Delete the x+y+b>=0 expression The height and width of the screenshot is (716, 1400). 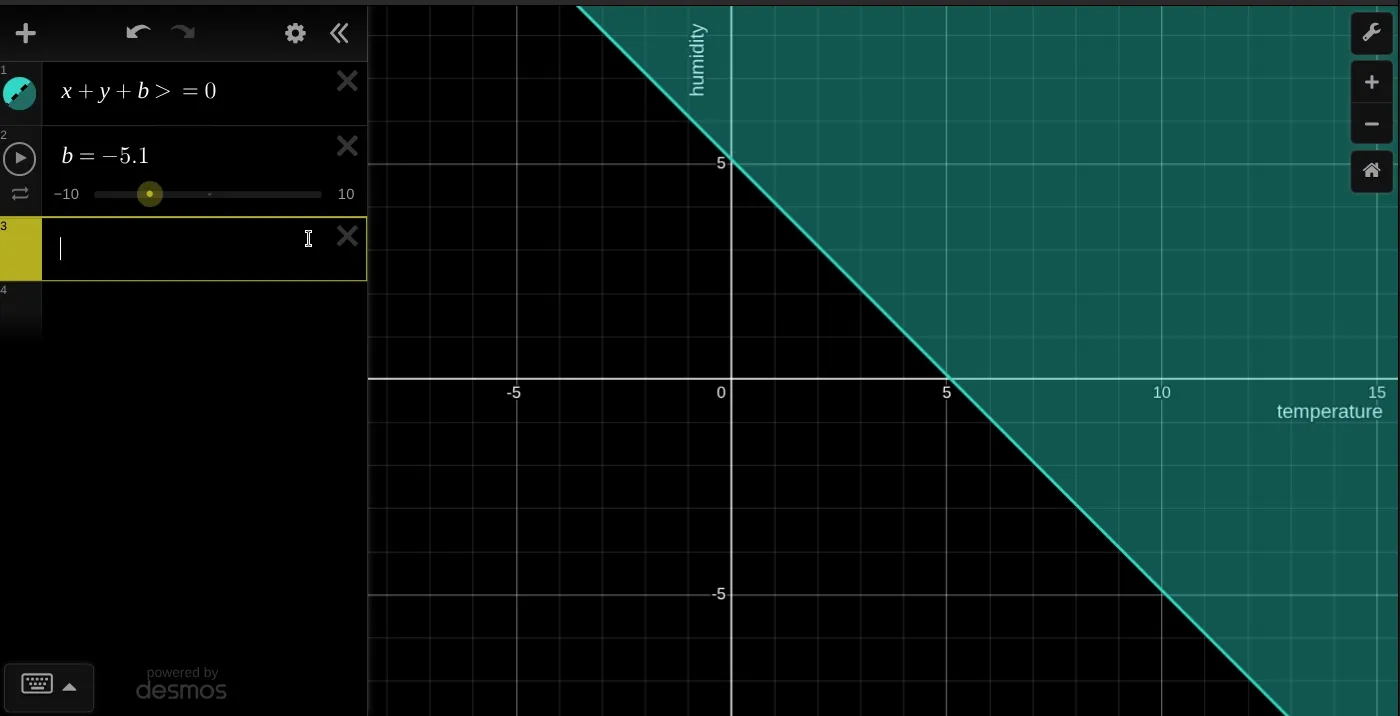pyautogui.click(x=347, y=82)
